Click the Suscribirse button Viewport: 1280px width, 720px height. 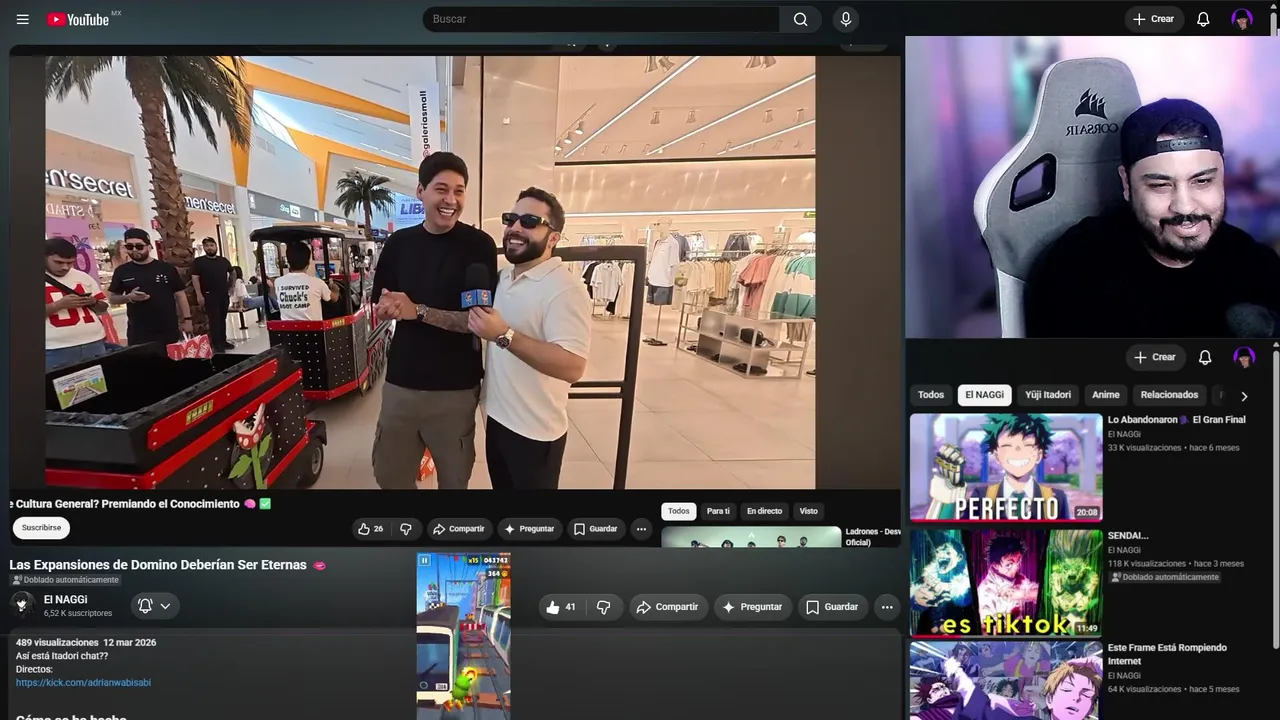[x=41, y=528]
